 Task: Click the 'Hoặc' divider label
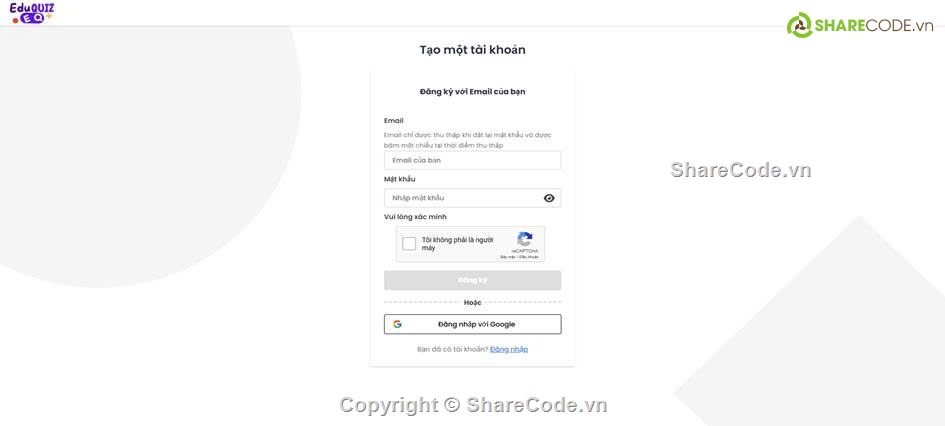472,302
